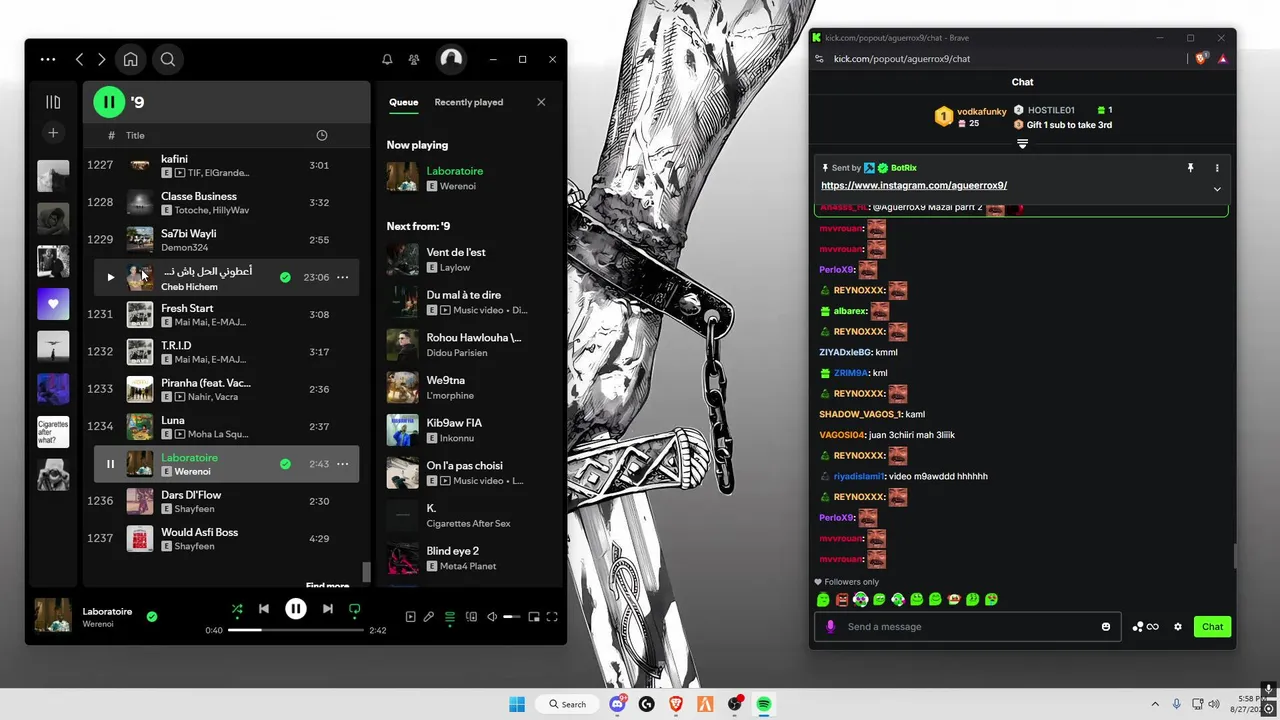Play the Cheb Hichem track row

(111, 277)
